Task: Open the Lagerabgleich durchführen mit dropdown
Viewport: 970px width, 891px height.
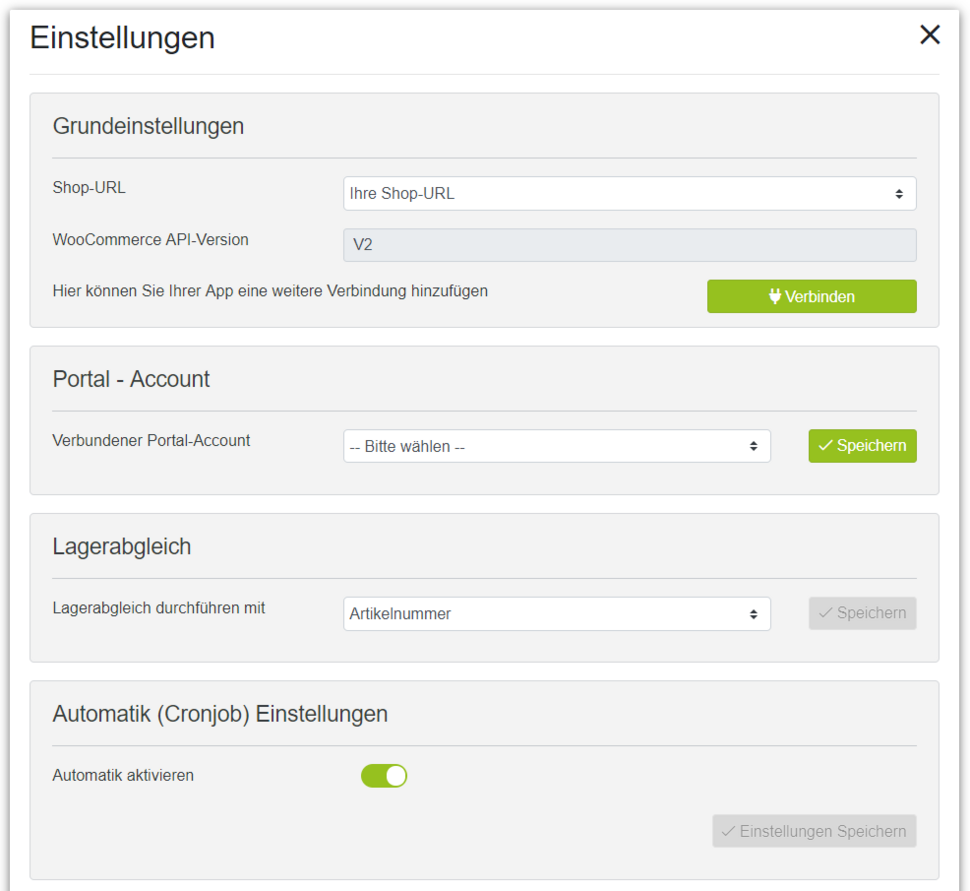Action: [x=557, y=614]
